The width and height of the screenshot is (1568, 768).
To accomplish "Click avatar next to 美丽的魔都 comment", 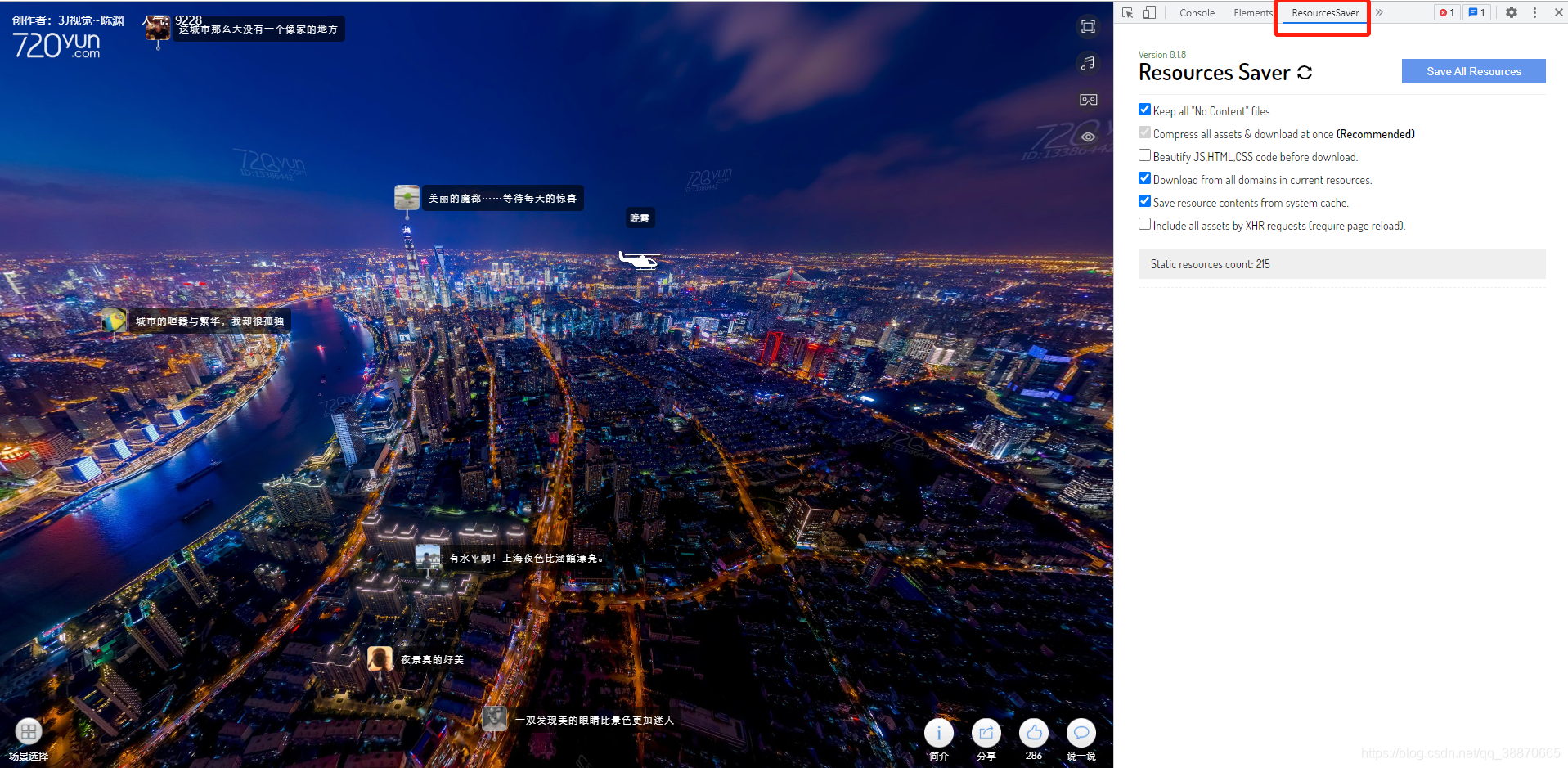I will tap(407, 197).
